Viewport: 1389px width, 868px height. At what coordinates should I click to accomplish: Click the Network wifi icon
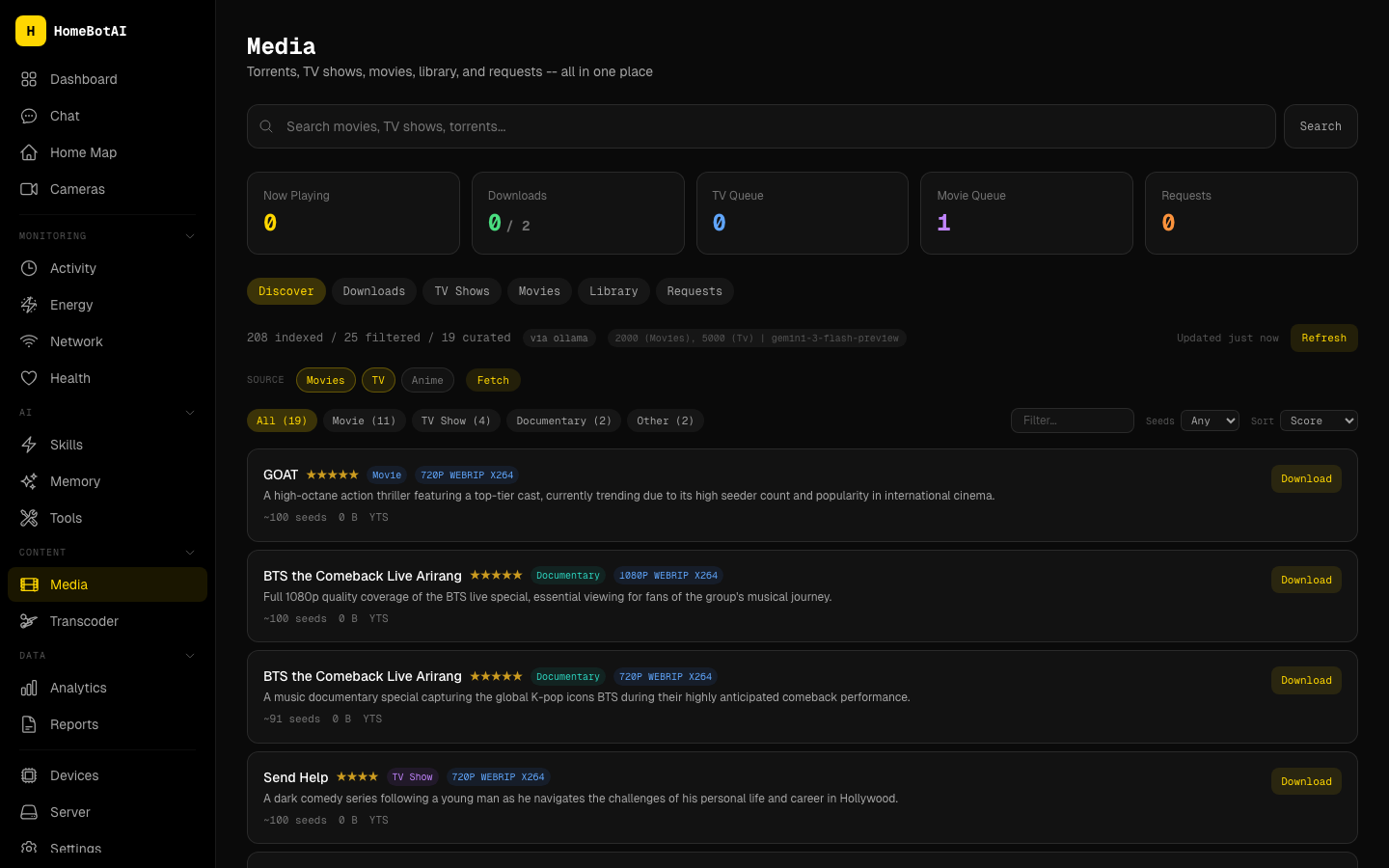click(x=29, y=341)
